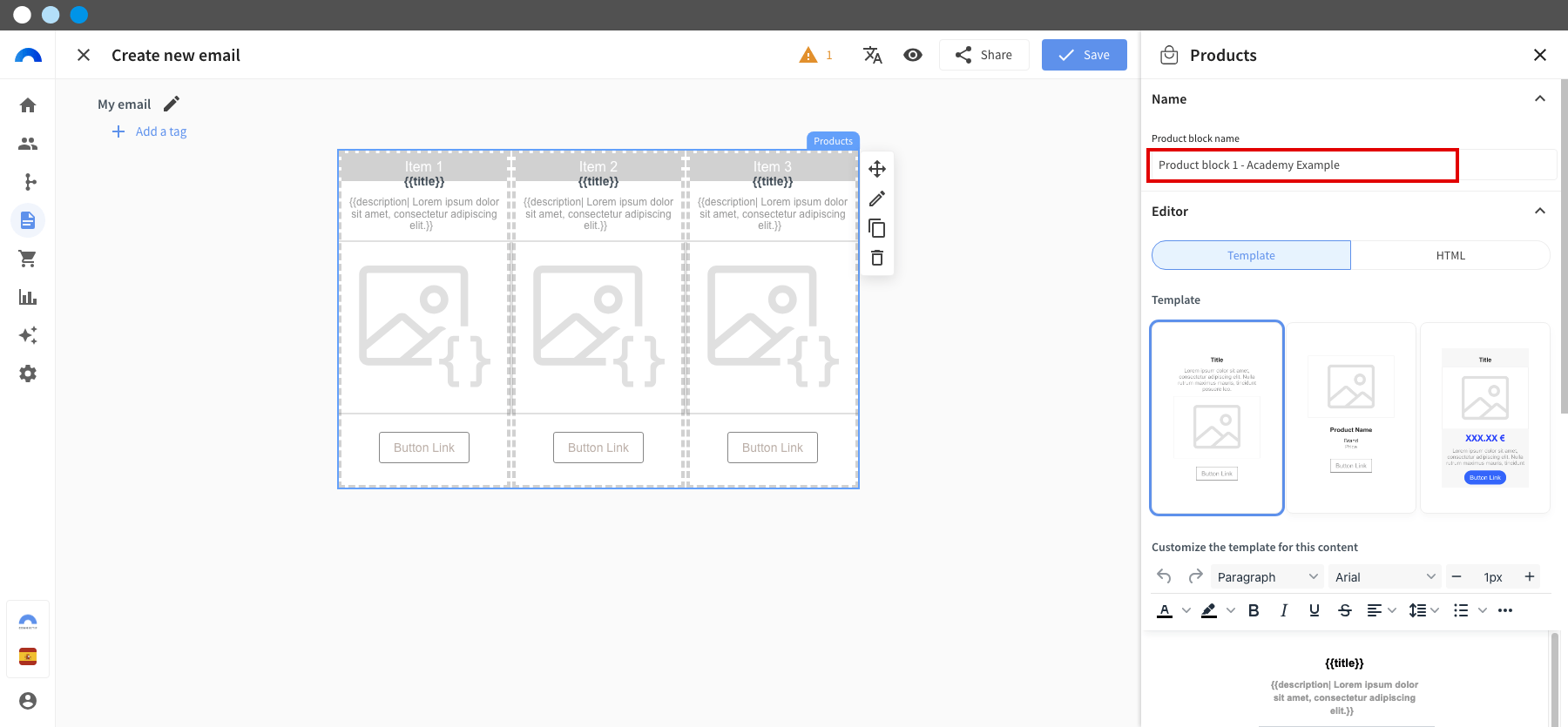Select the price template with blue button

point(1485,418)
